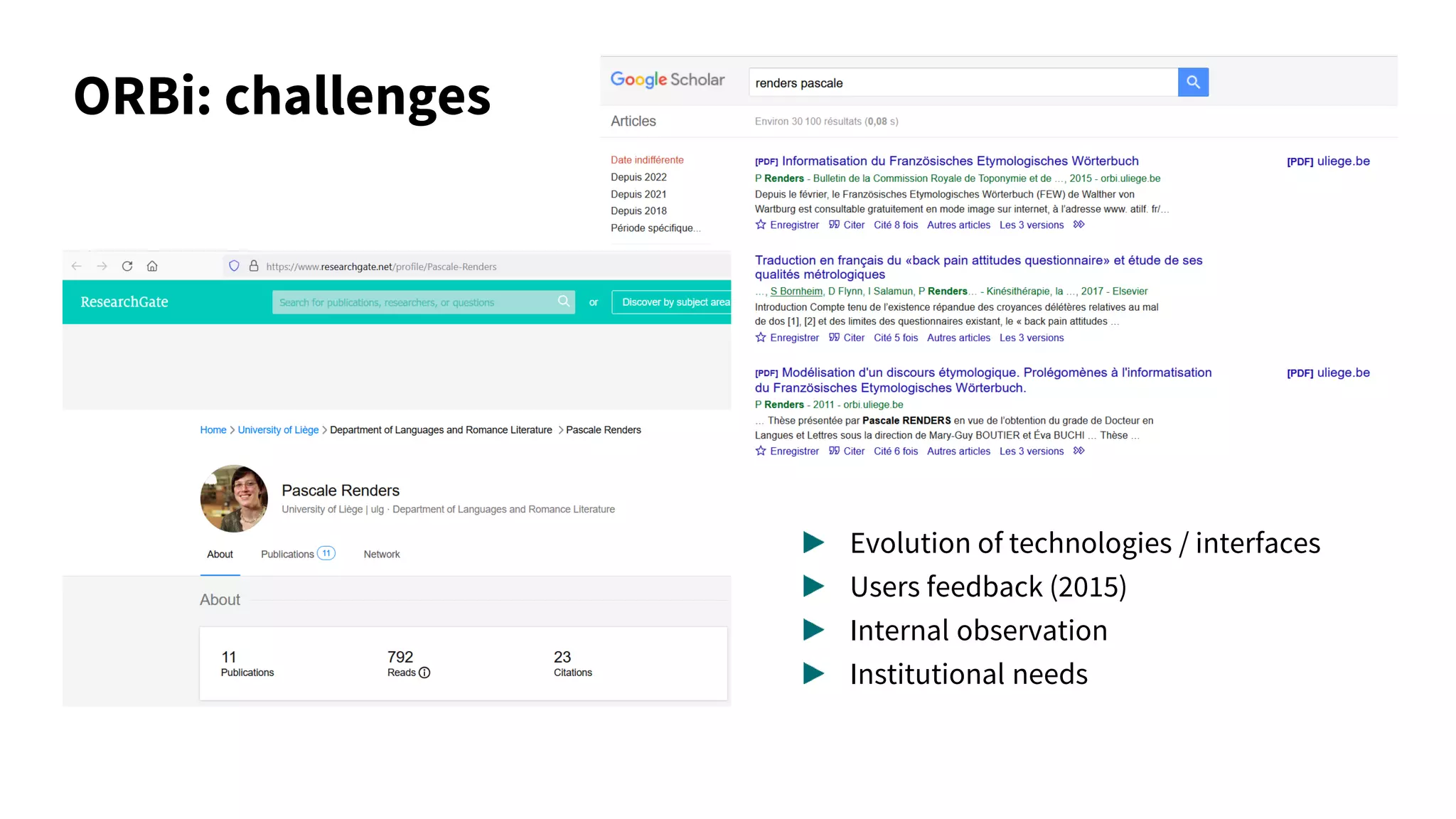Screen dimensions: 1456x819
Task: Click the quote icon on Modélisation result
Action: (834, 451)
